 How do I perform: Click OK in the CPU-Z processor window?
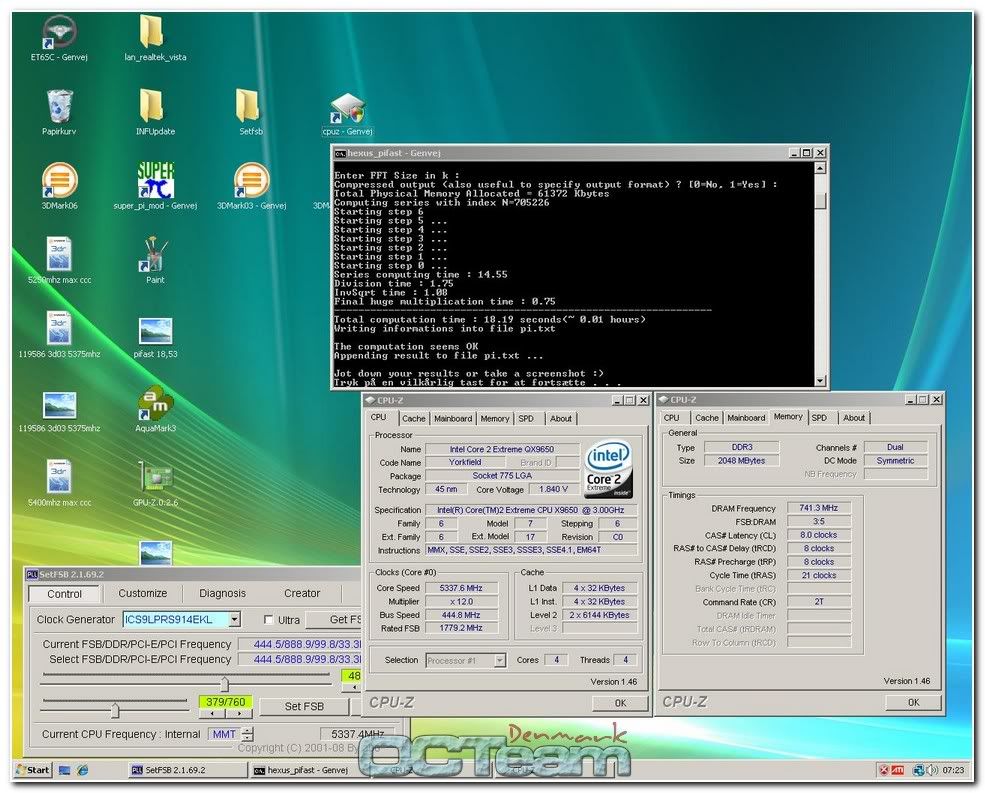click(620, 703)
